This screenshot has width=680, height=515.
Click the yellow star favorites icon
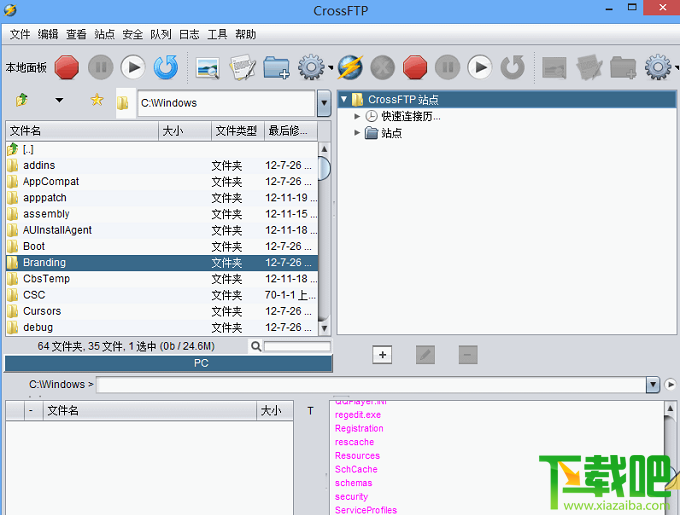pyautogui.click(x=97, y=100)
